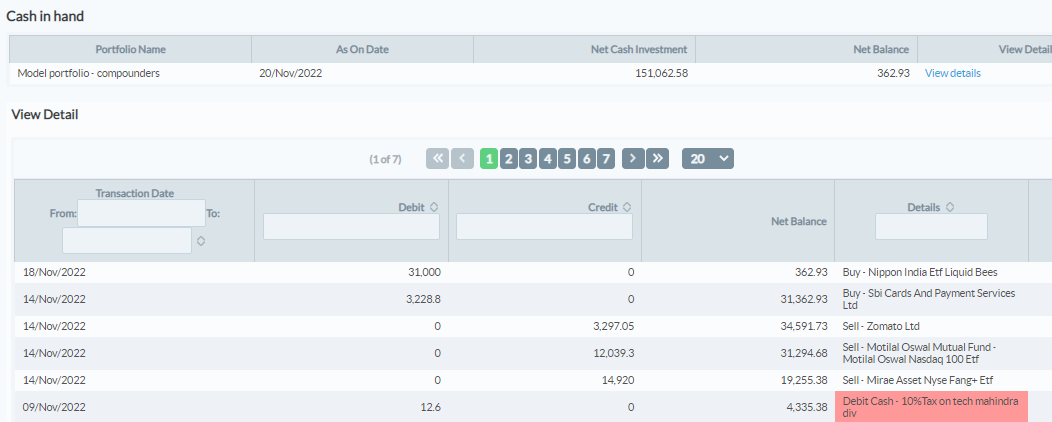Select page 3 in pagination

tap(528, 159)
